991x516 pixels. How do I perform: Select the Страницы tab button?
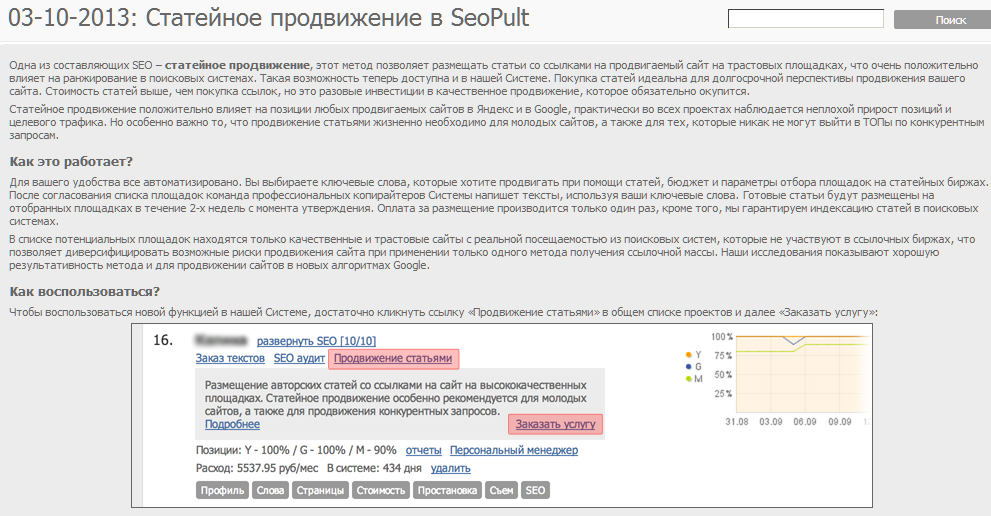pos(320,490)
